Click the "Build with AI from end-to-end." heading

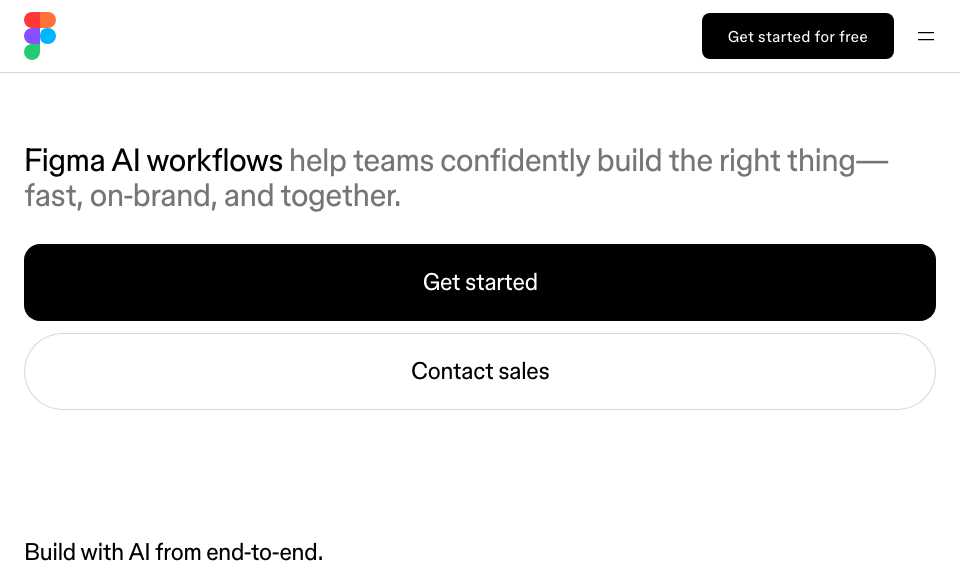[173, 552]
